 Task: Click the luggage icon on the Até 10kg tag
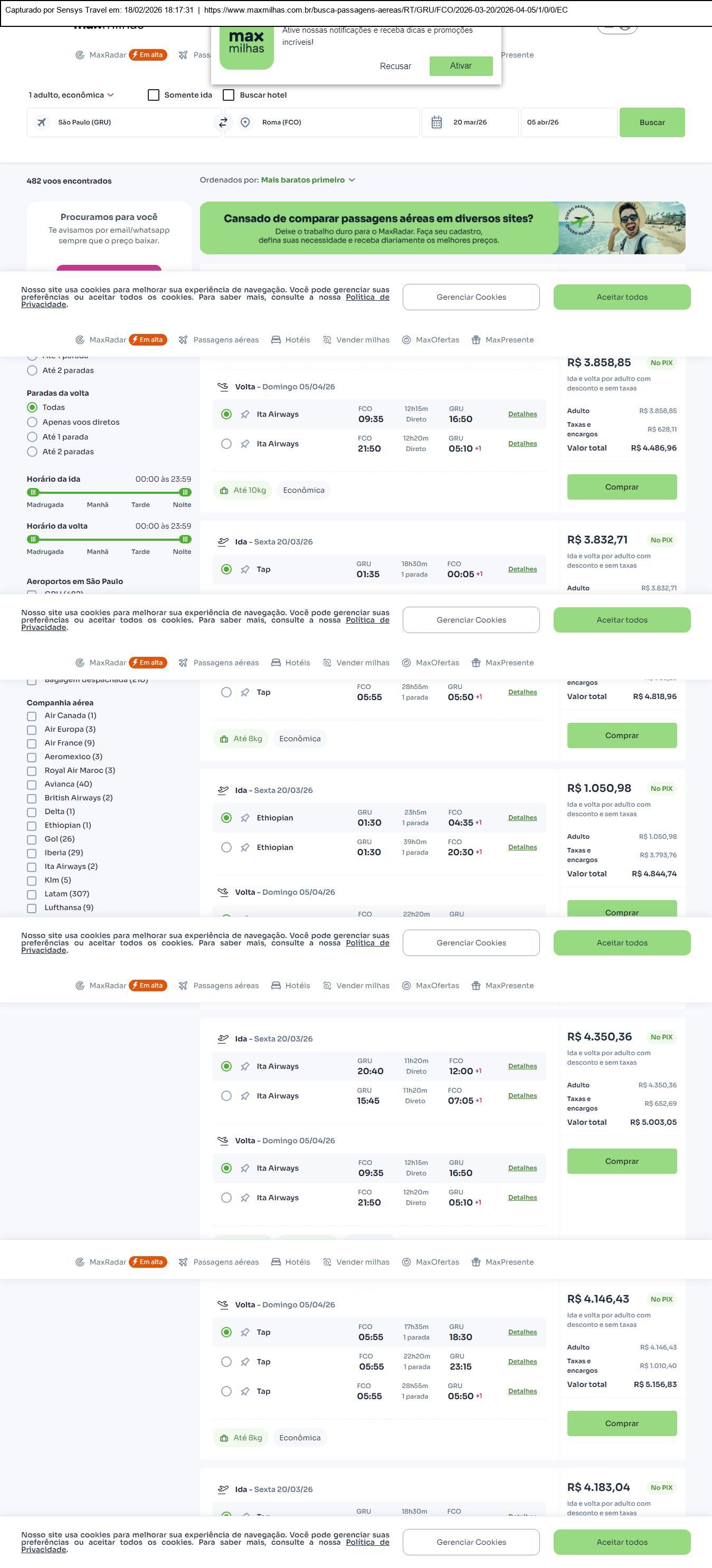224,491
